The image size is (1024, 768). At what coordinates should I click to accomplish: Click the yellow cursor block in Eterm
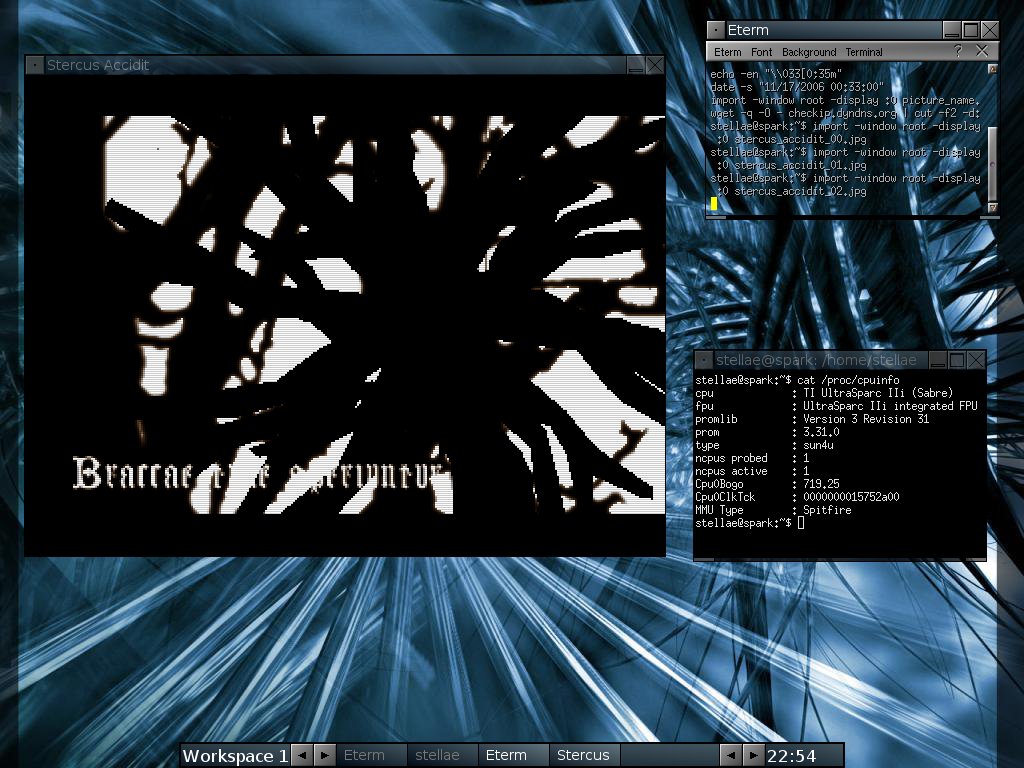(714, 204)
